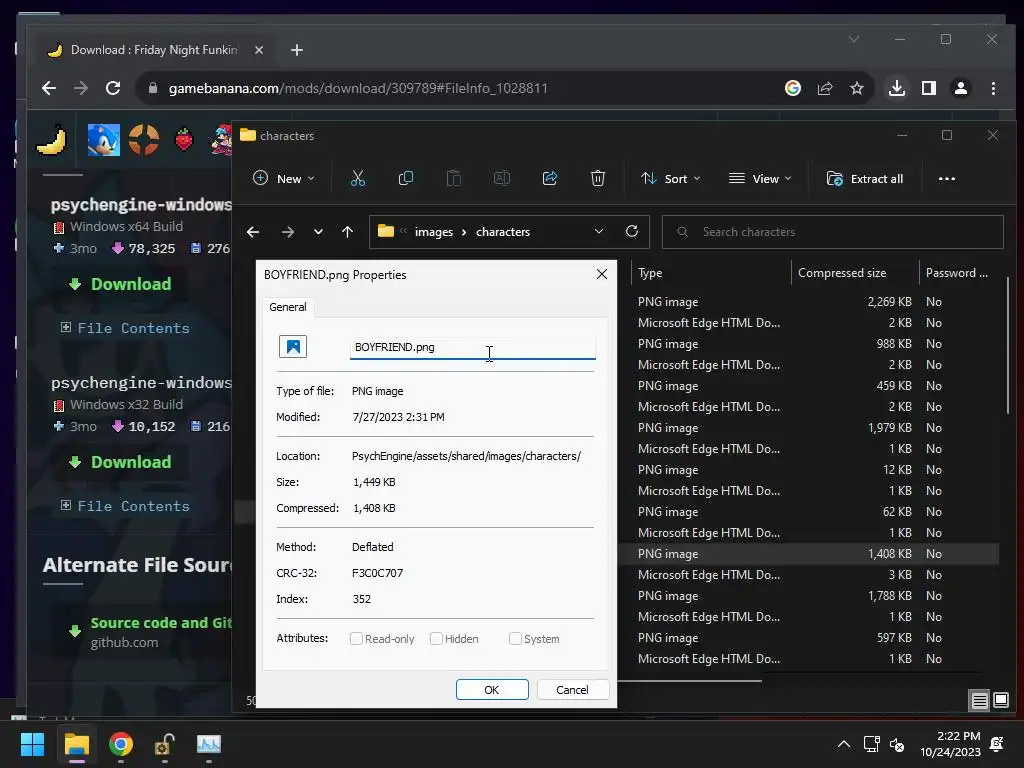Open the Sort dropdown menu
1024x768 pixels.
pyautogui.click(x=671, y=178)
